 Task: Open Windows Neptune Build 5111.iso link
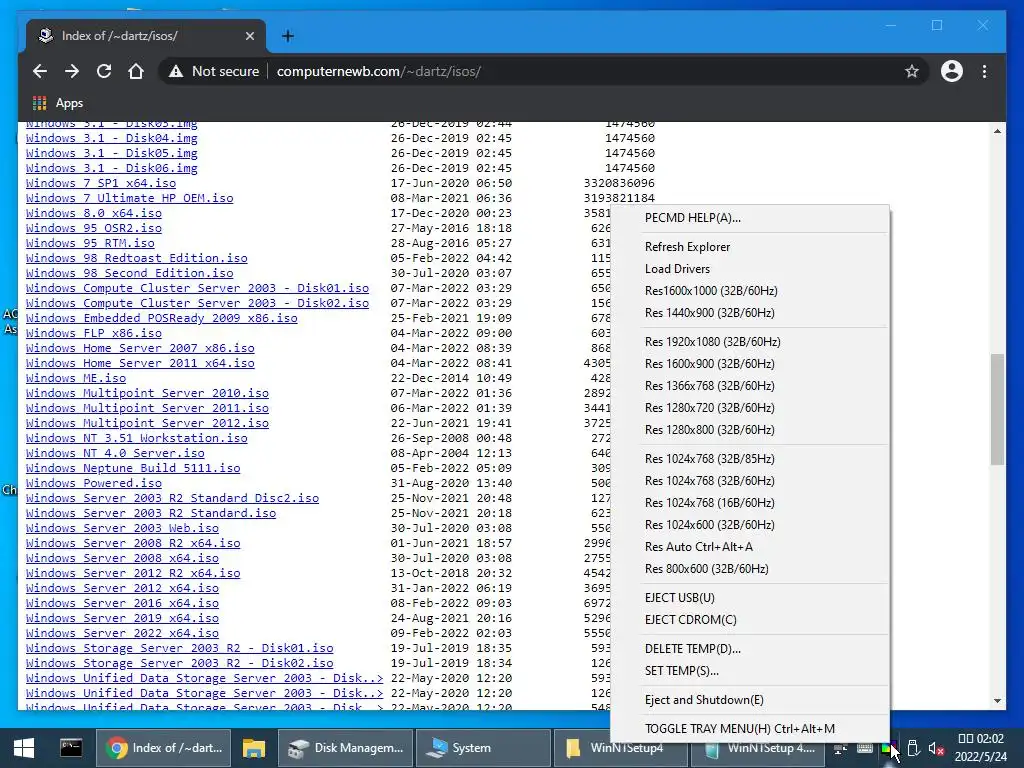pos(133,469)
